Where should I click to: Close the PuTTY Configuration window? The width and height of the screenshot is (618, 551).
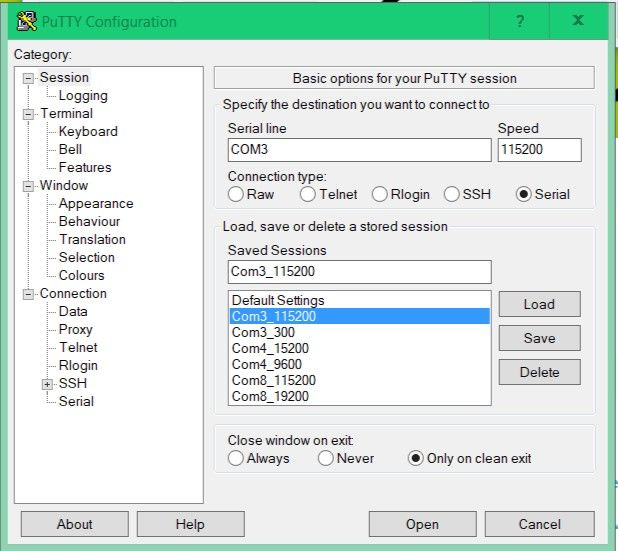click(x=578, y=21)
